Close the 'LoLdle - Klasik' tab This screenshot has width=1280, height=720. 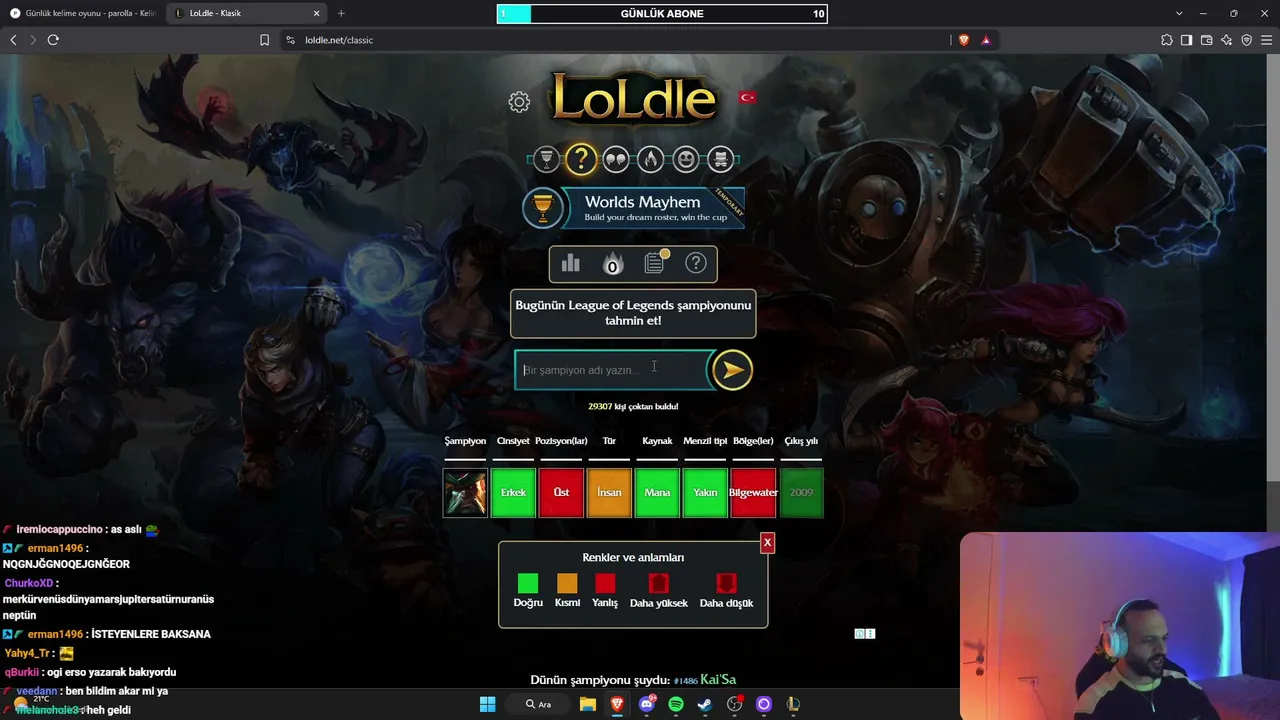[317, 13]
